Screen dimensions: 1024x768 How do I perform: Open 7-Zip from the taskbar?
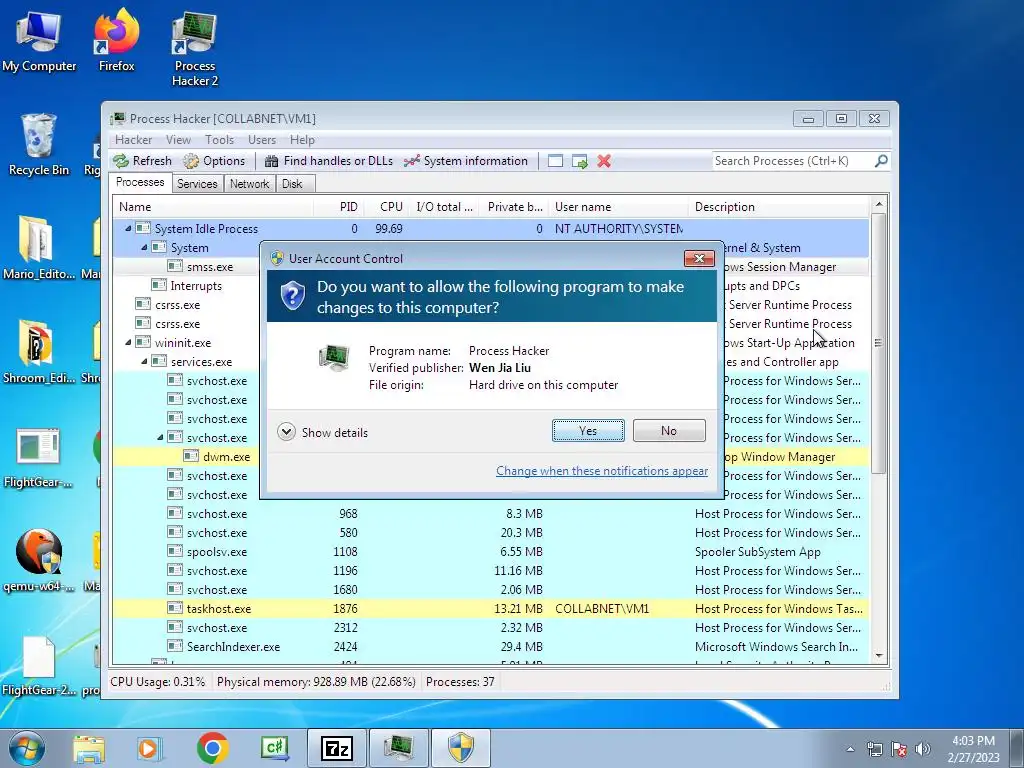click(x=336, y=748)
